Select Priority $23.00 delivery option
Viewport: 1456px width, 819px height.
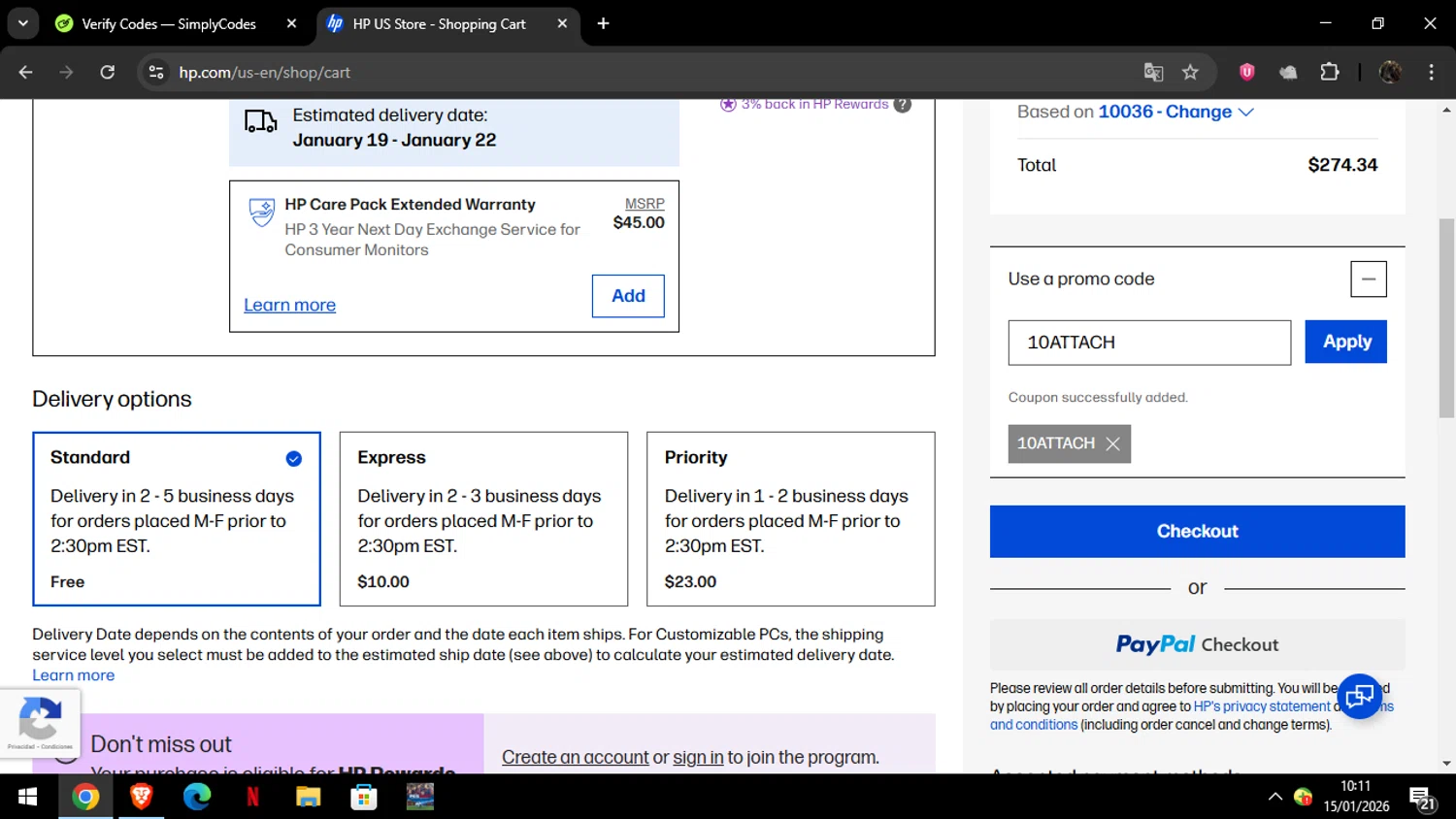pos(791,519)
